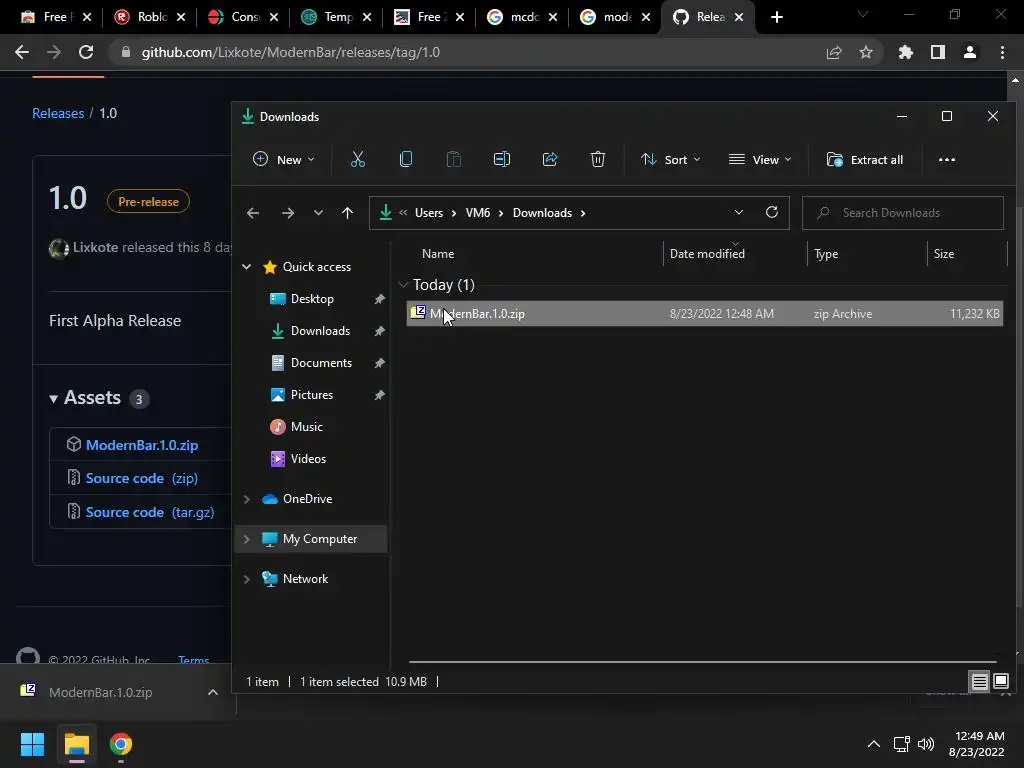
Task: Select Music in navigation pane
Action: coord(306,426)
